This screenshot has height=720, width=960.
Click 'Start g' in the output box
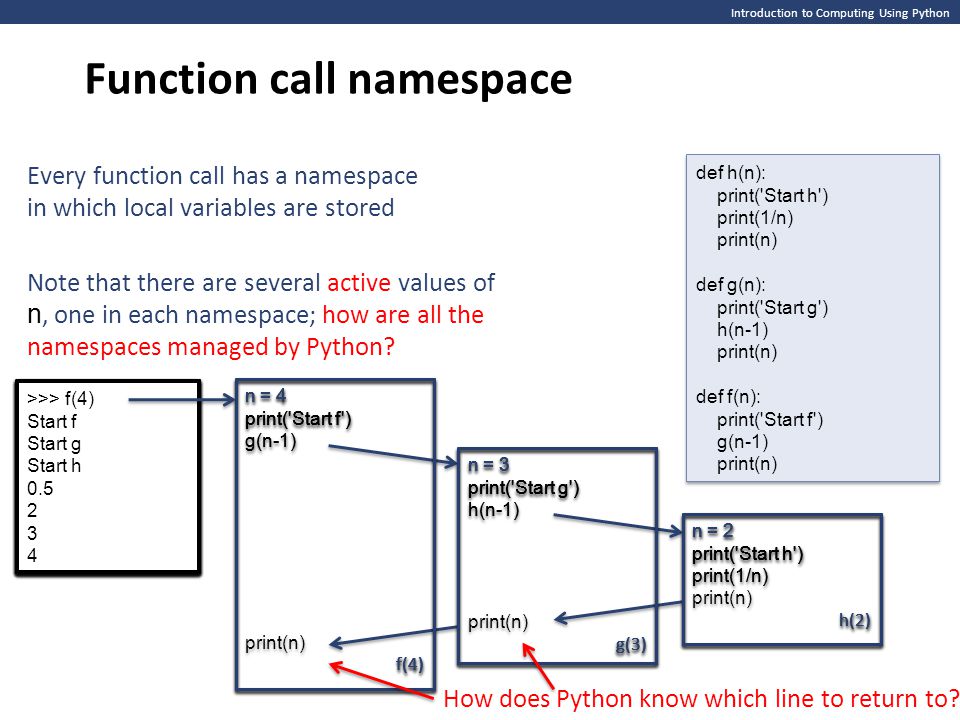click(54, 444)
